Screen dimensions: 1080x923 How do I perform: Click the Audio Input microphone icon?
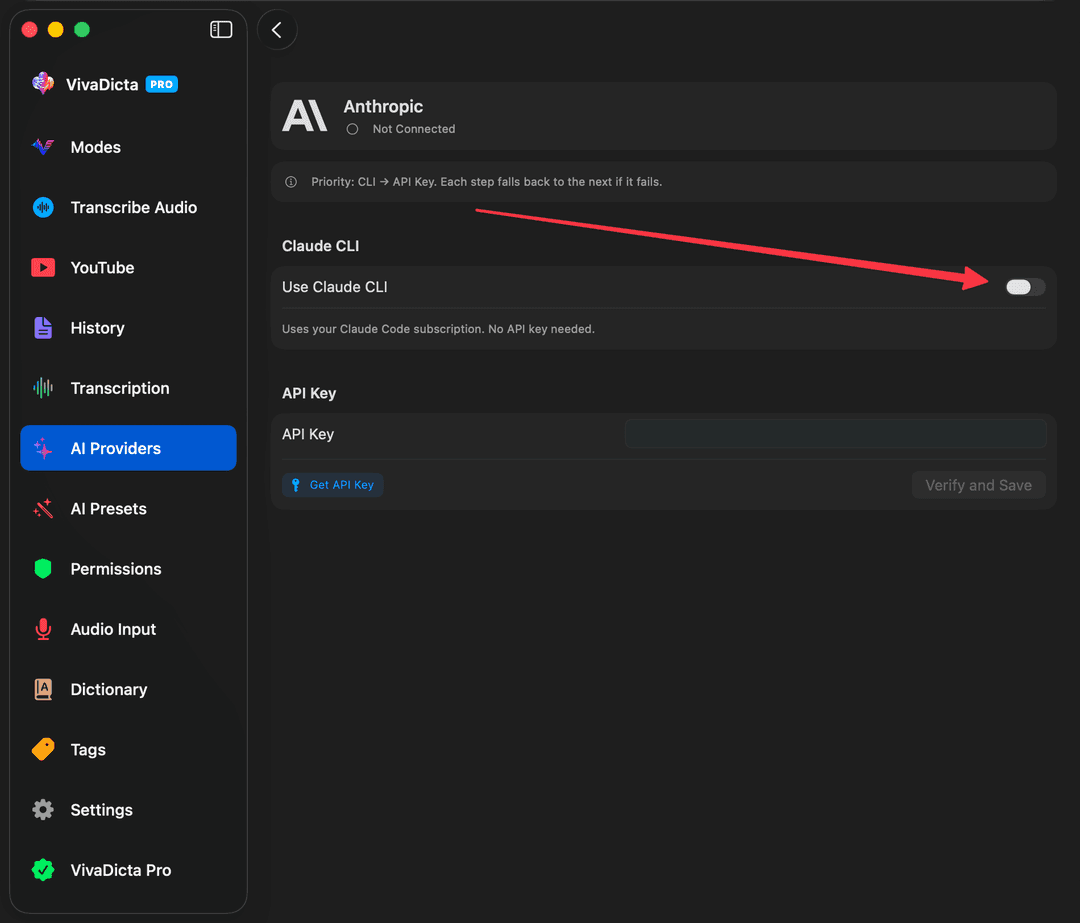(43, 629)
